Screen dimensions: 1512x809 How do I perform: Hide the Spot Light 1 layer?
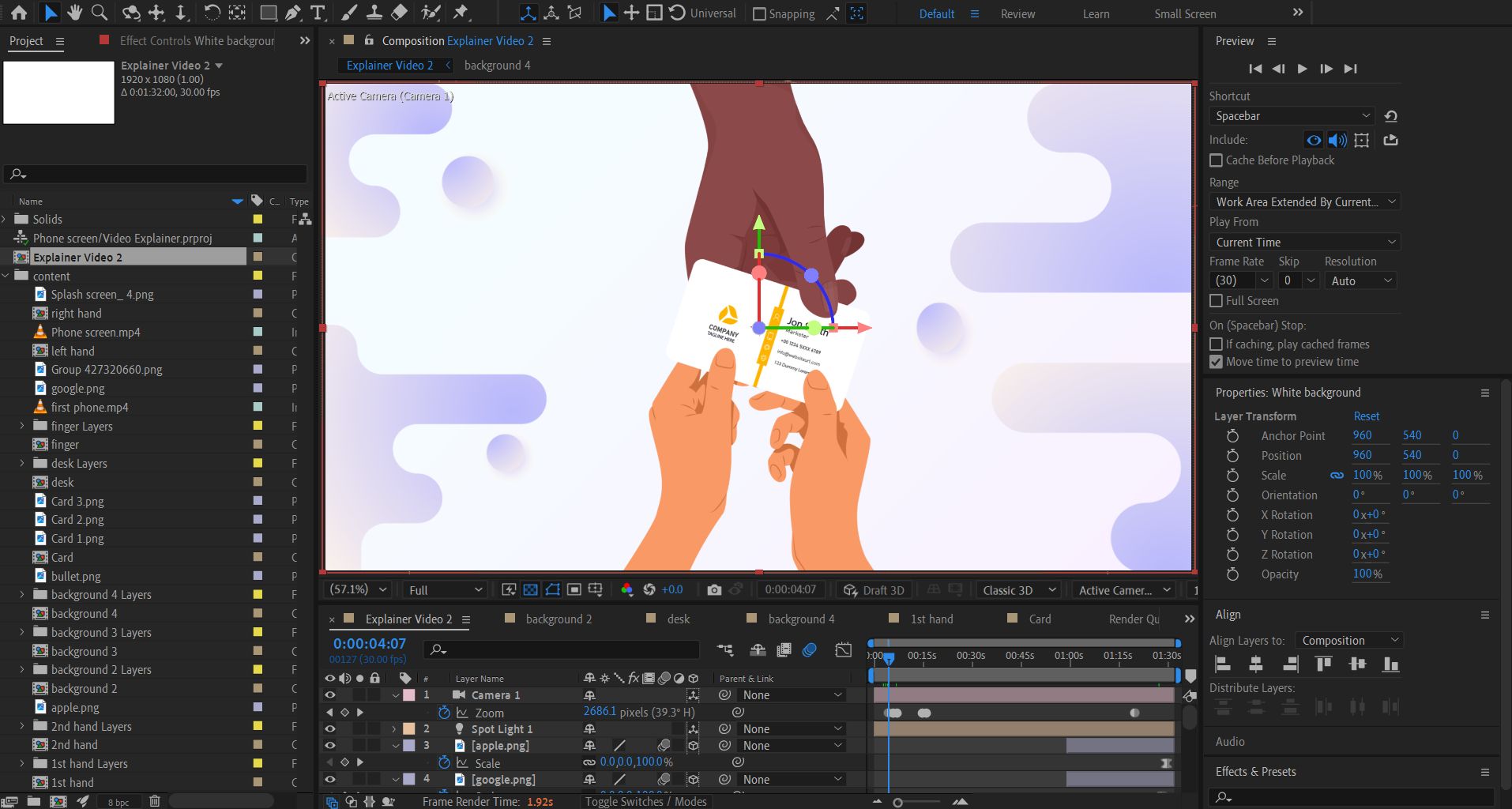[330, 729]
